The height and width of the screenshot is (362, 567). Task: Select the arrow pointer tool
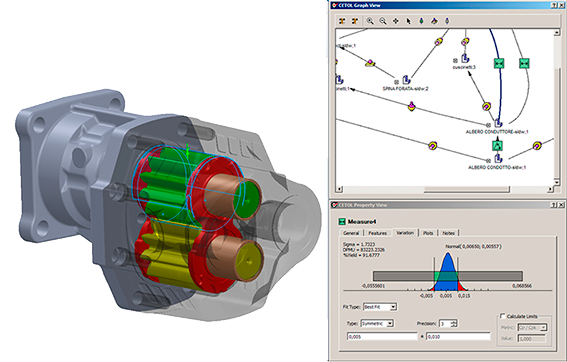click(x=409, y=21)
